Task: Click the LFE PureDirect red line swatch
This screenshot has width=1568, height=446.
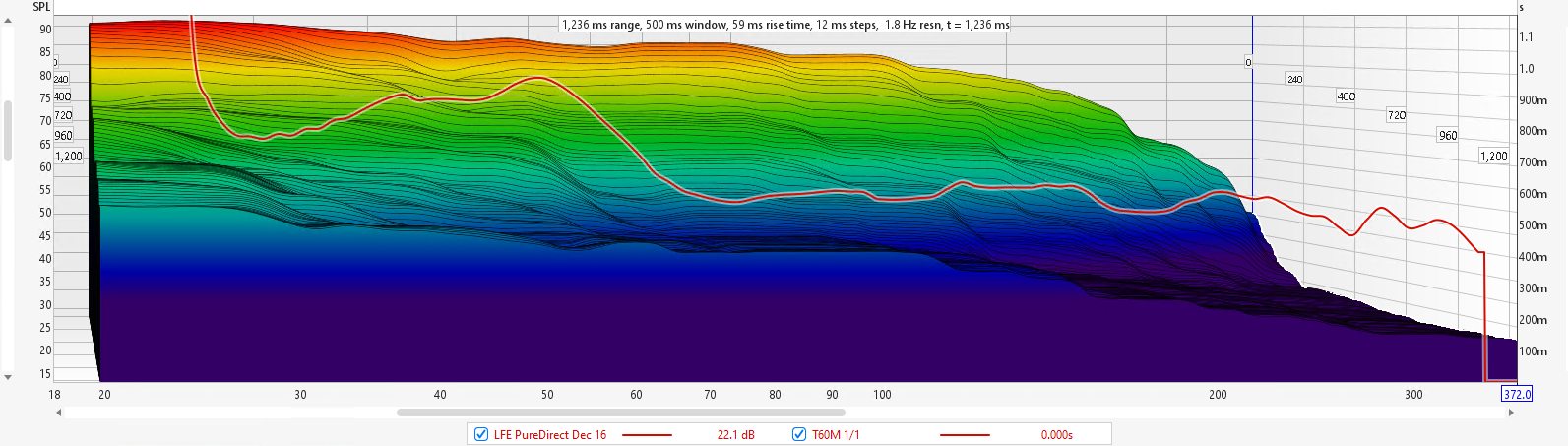Action: [x=647, y=434]
